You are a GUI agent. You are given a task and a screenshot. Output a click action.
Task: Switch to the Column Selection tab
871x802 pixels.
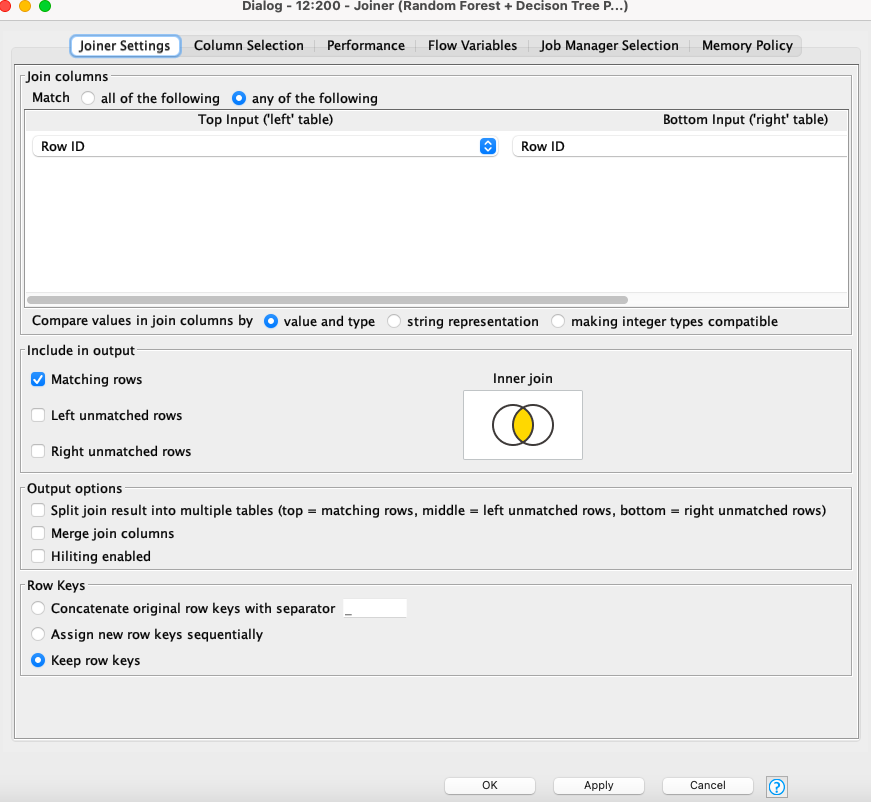[x=249, y=45]
